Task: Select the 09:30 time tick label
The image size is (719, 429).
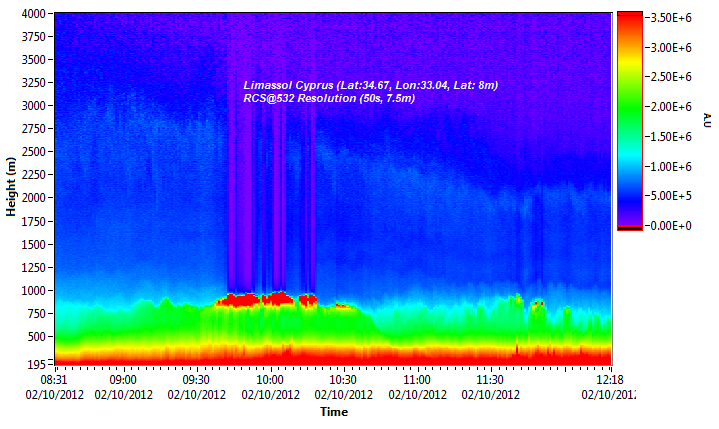Action: click(x=197, y=380)
